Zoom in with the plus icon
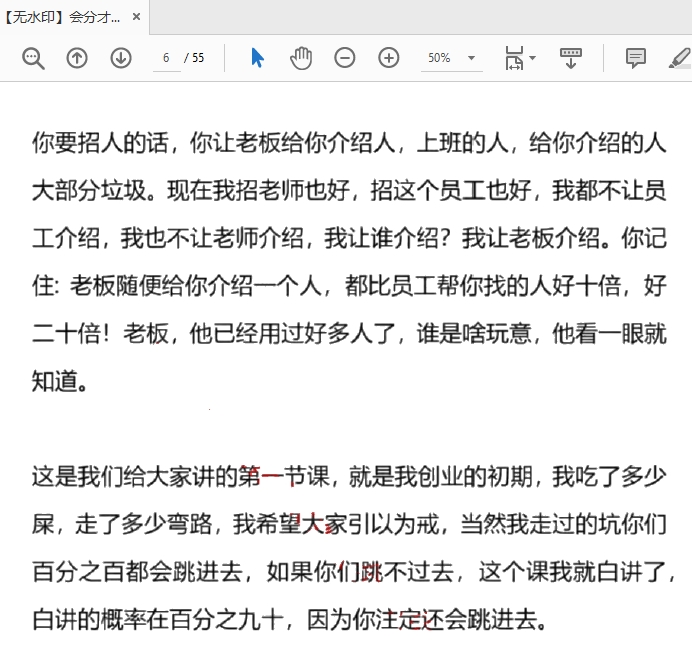 pyautogui.click(x=389, y=58)
